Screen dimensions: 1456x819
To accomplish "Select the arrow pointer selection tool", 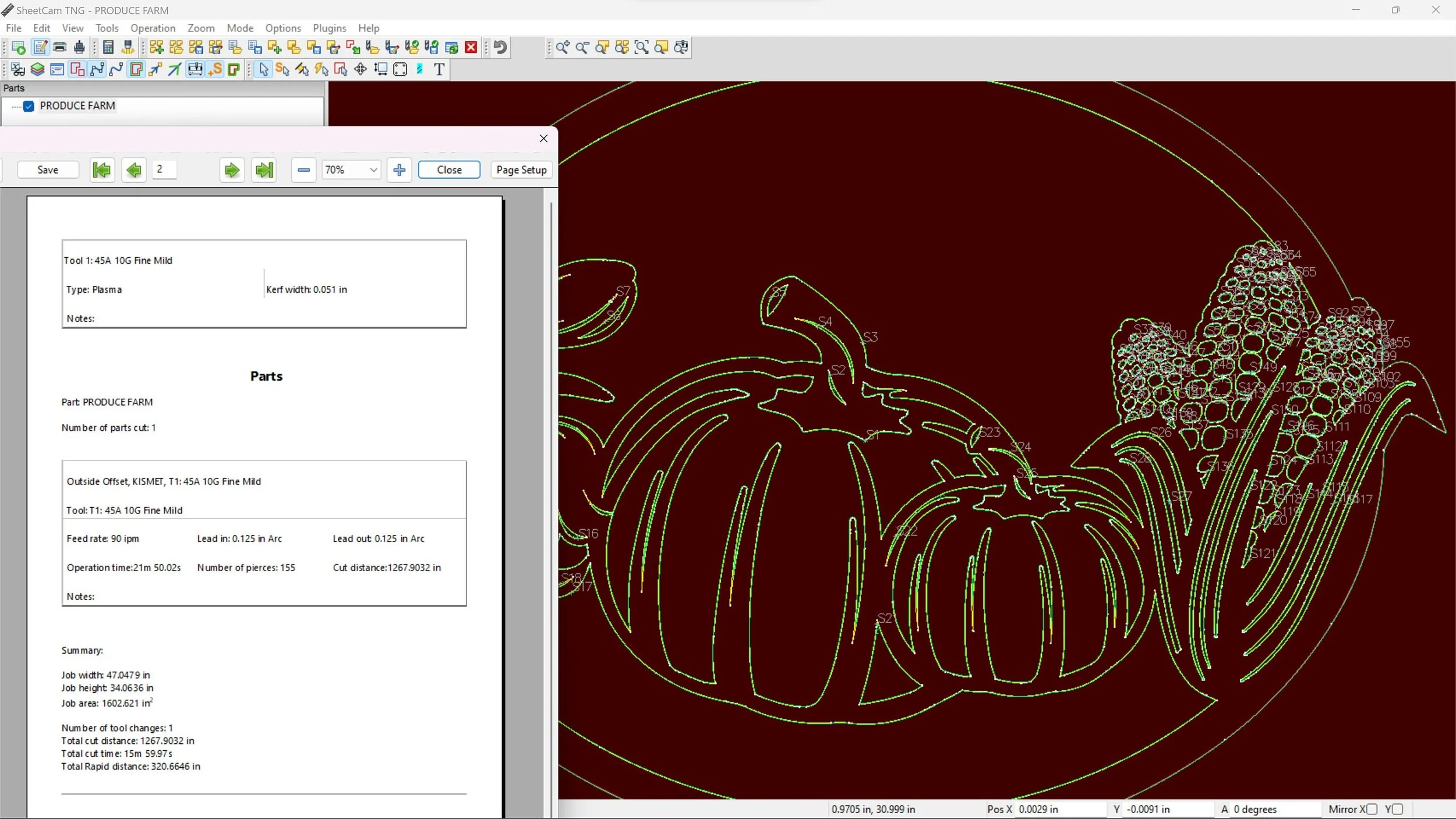I will click(264, 69).
